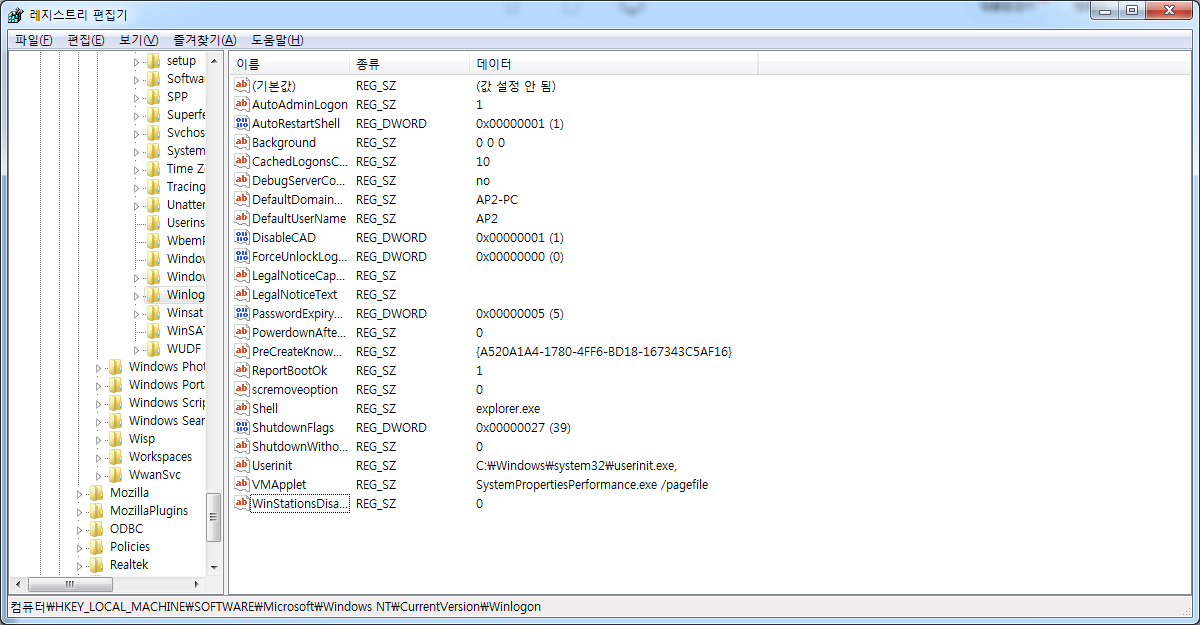The height and width of the screenshot is (625, 1200).
Task: Click the Policies folder icon
Action: click(96, 547)
